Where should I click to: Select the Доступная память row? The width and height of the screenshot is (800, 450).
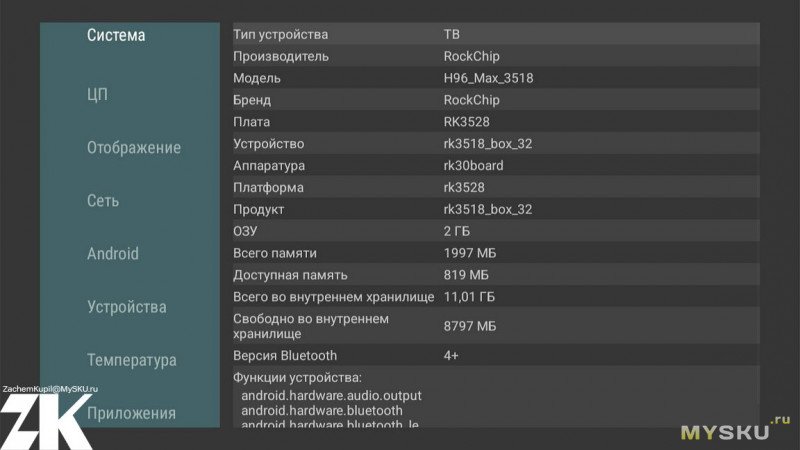point(495,275)
